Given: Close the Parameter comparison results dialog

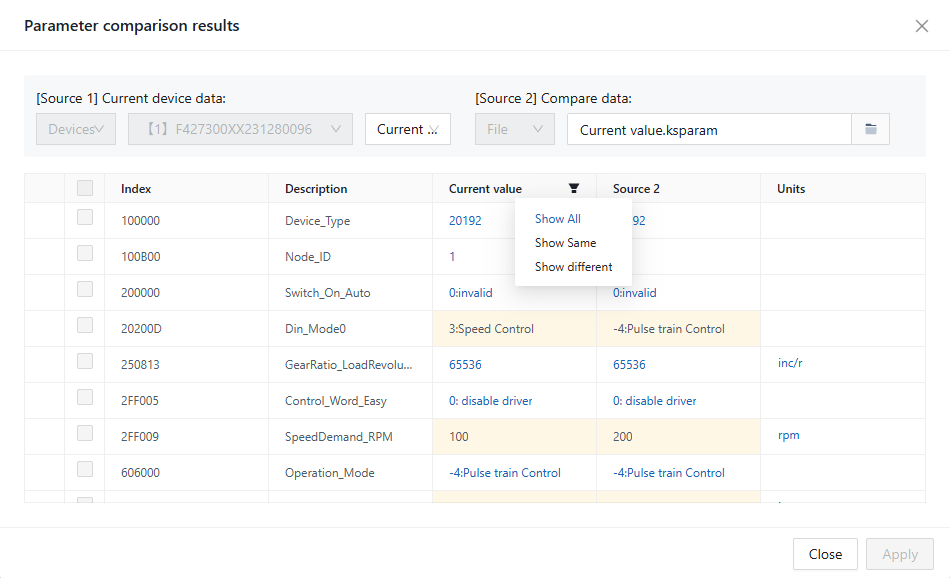Looking at the screenshot, I should coord(921,26).
